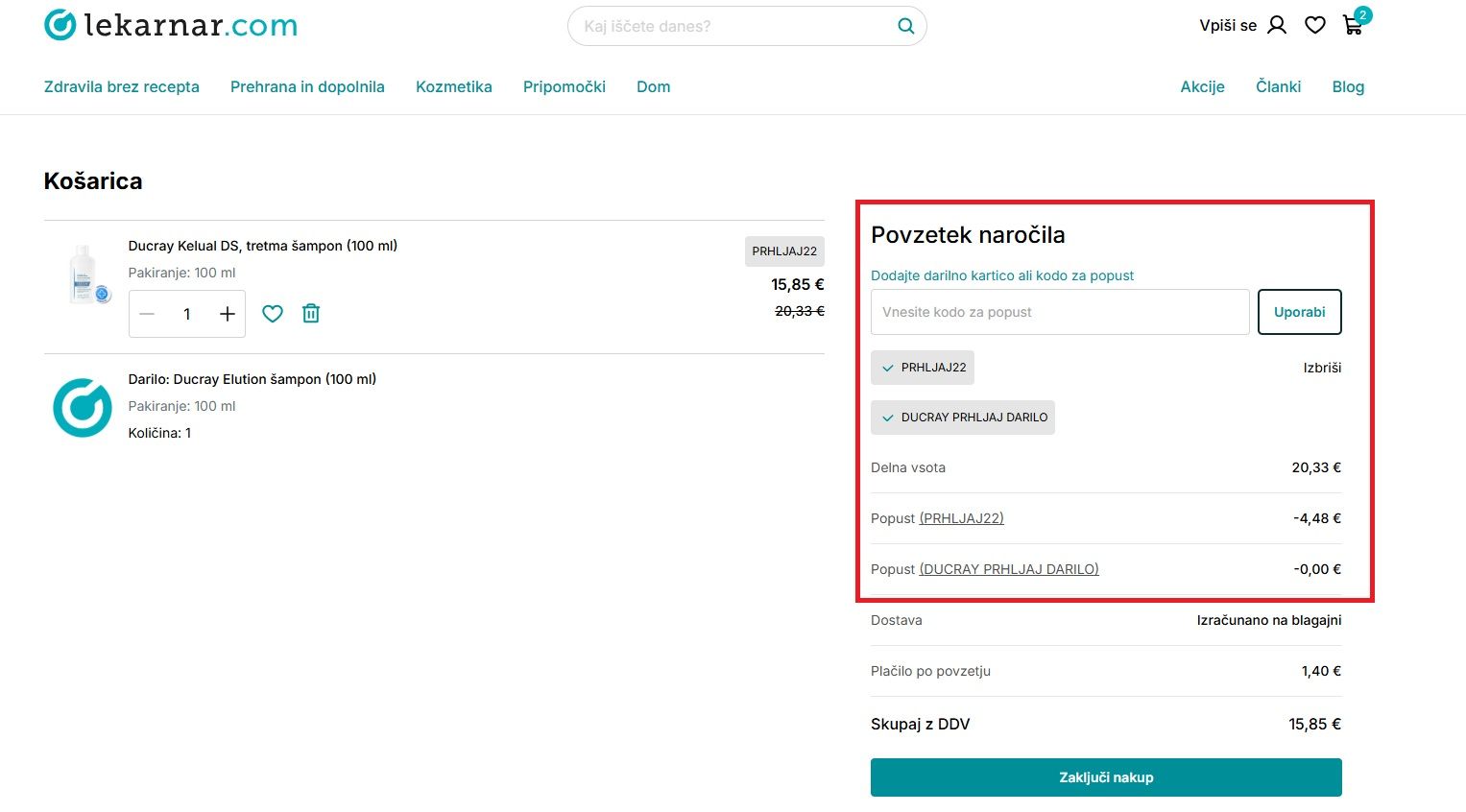Open the Kozmetika category menu

pos(453,86)
